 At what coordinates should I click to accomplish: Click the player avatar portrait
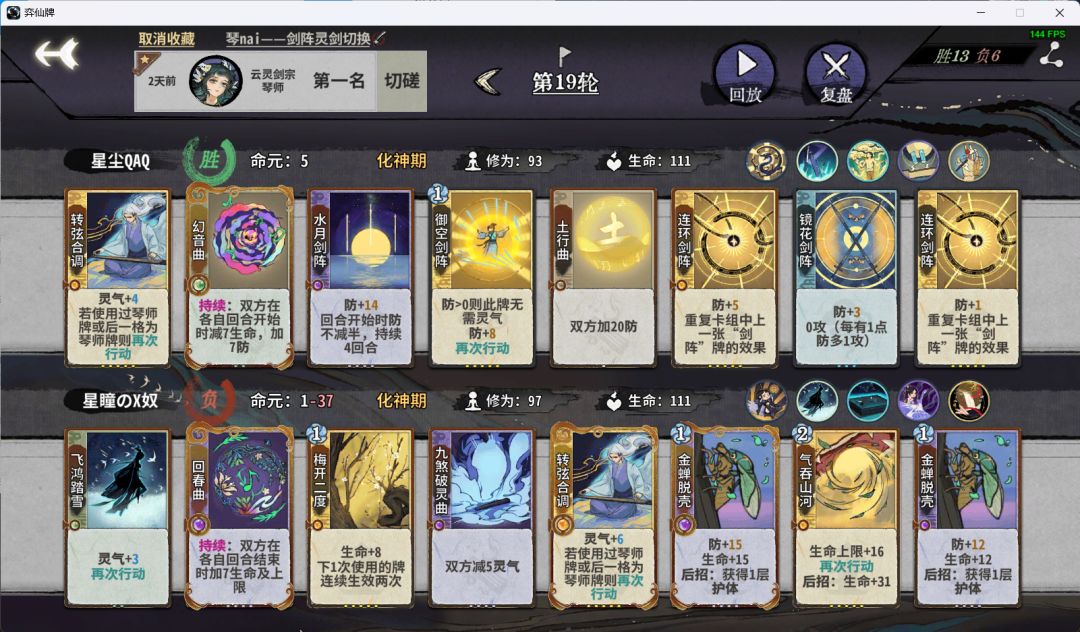point(216,81)
